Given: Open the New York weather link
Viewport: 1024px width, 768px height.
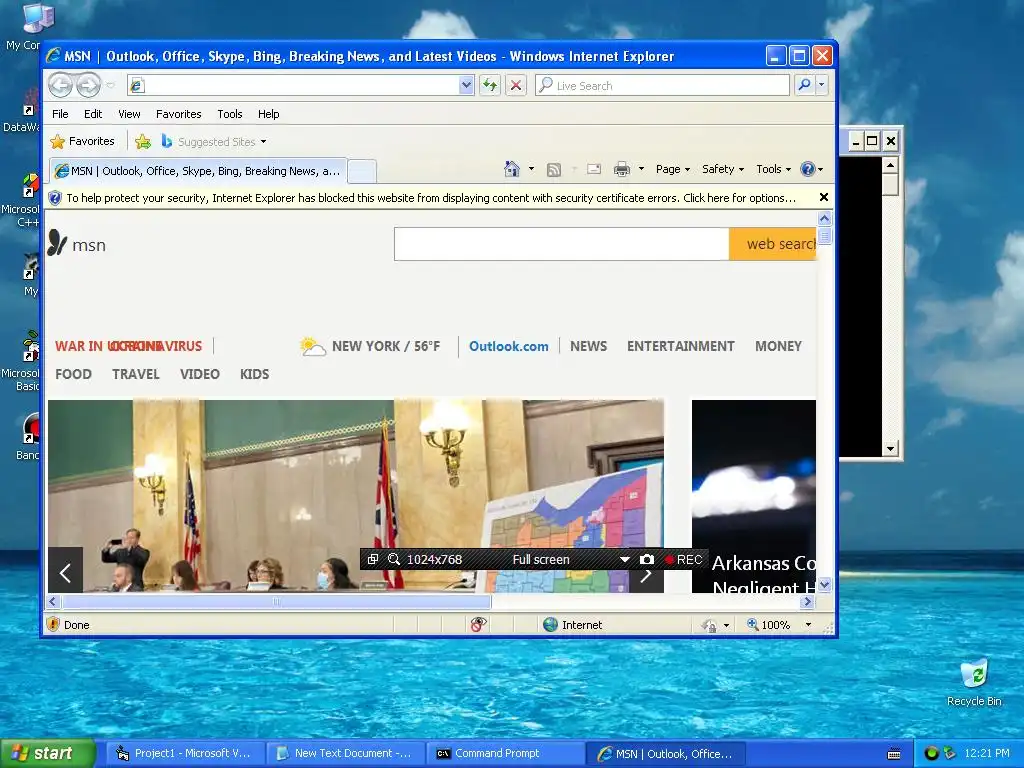Looking at the screenshot, I should tap(370, 346).
